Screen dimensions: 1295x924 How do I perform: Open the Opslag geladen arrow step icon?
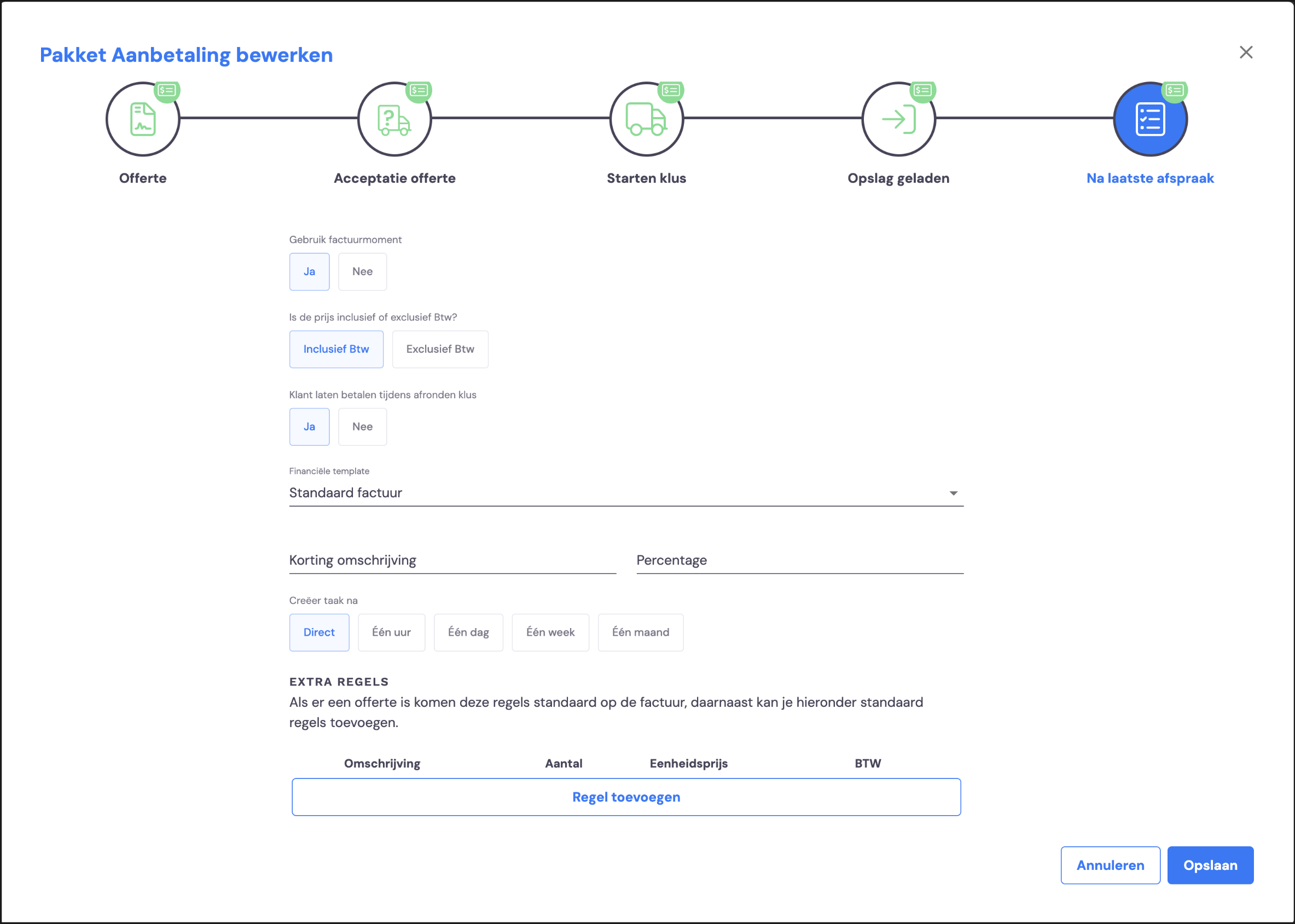pyautogui.click(x=898, y=119)
